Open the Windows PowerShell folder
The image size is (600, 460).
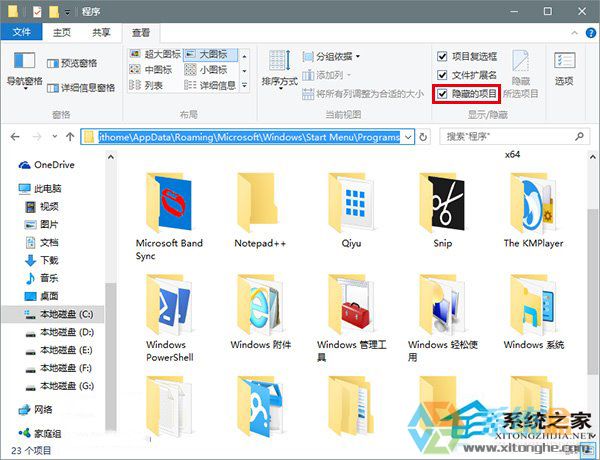[169, 318]
